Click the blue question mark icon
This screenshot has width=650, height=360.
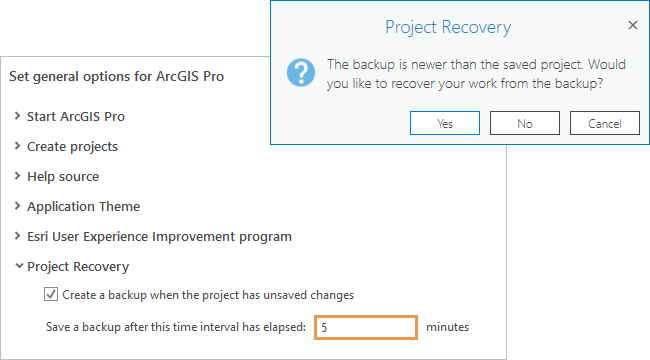click(x=301, y=73)
